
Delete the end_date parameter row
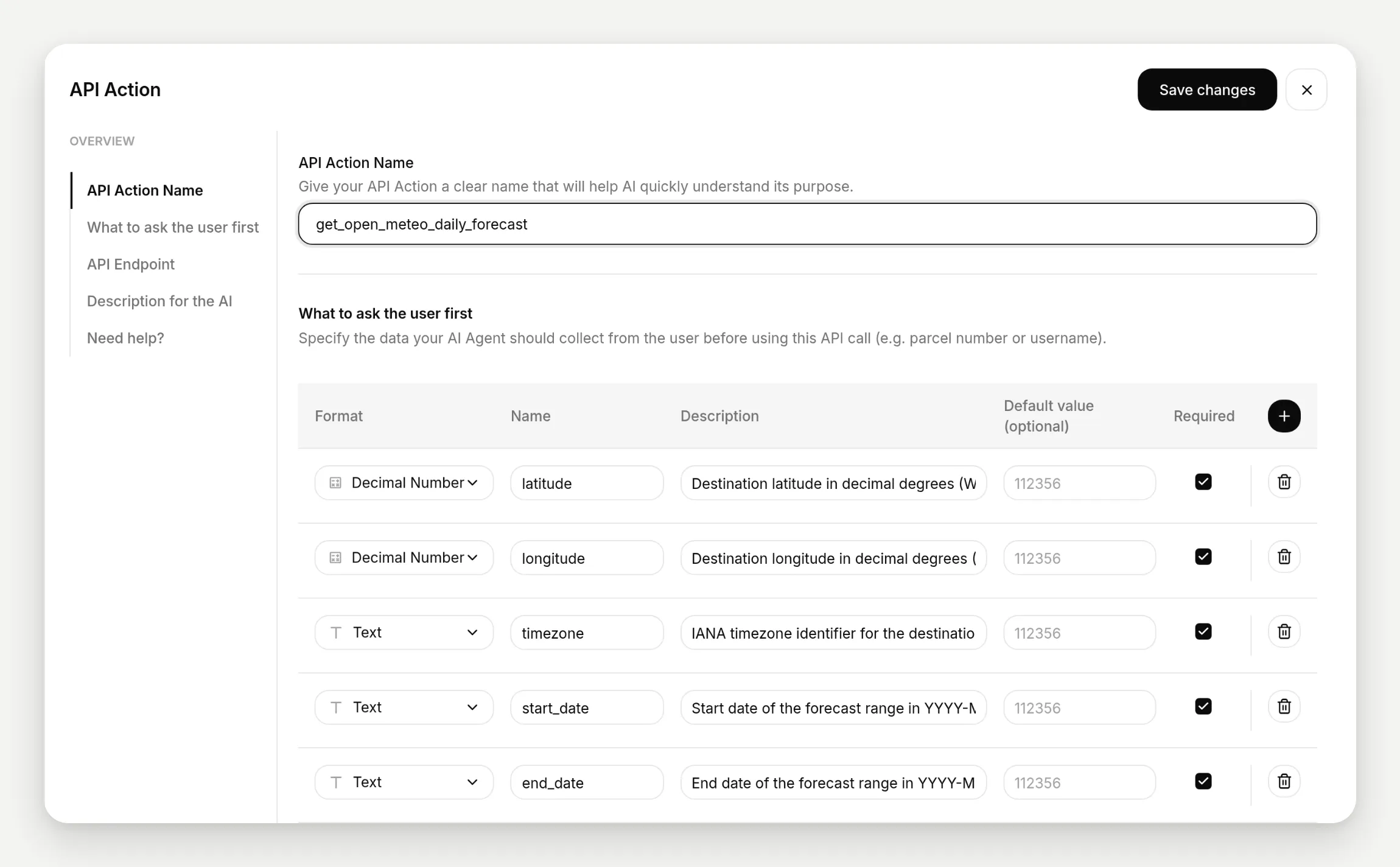click(x=1284, y=782)
